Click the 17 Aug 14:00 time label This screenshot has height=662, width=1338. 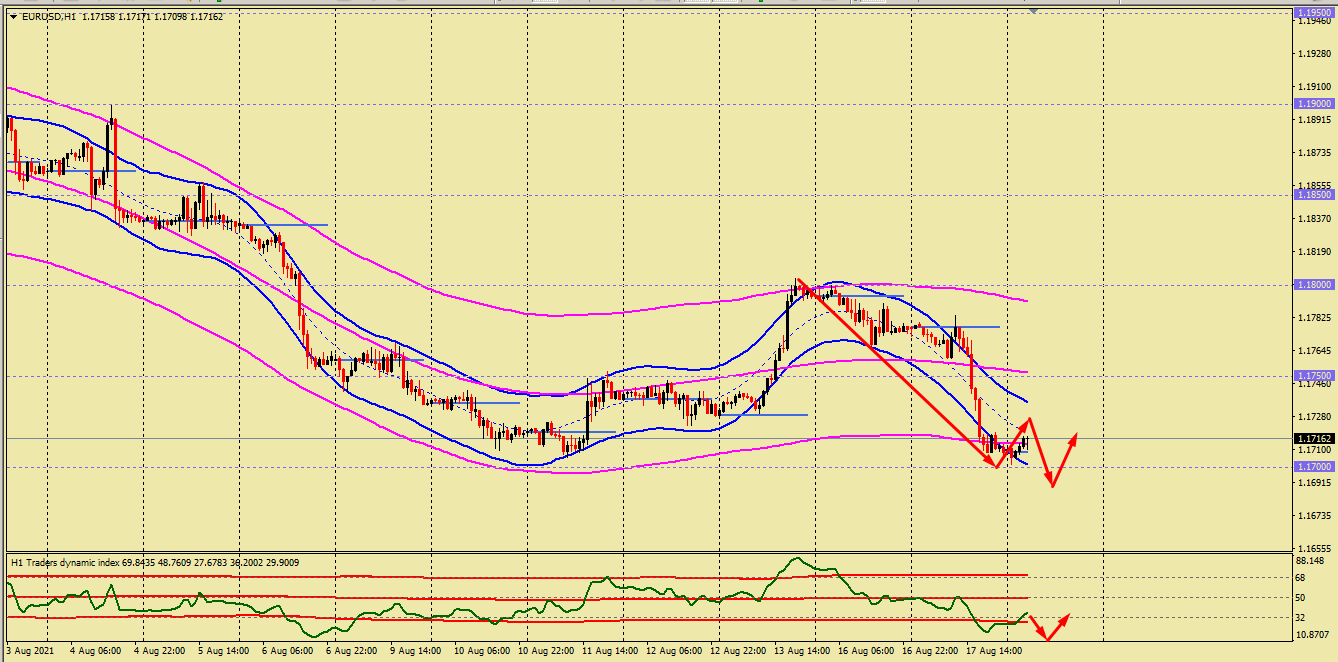pyautogui.click(x=996, y=650)
